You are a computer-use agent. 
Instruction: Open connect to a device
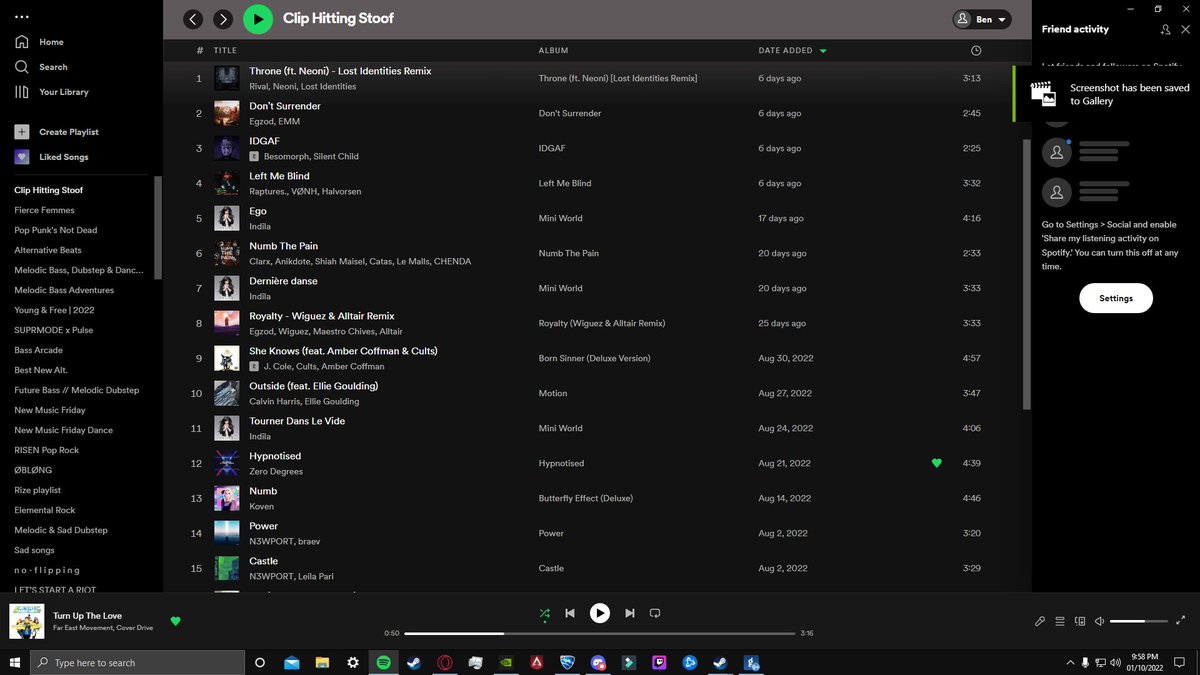[1080, 621]
